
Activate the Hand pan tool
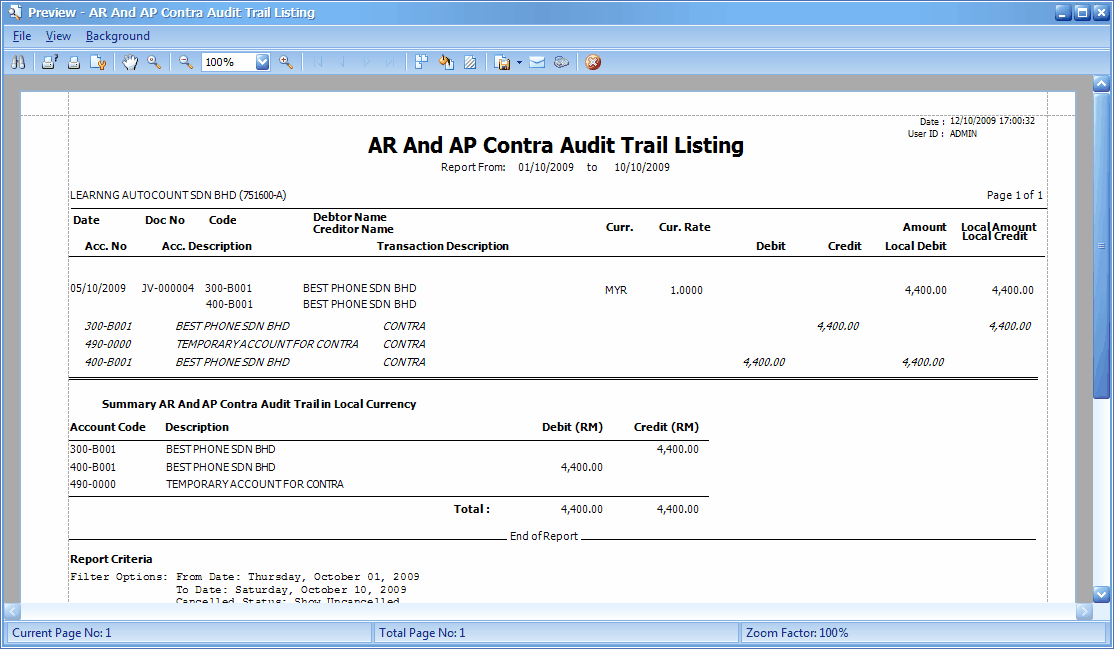(x=130, y=62)
